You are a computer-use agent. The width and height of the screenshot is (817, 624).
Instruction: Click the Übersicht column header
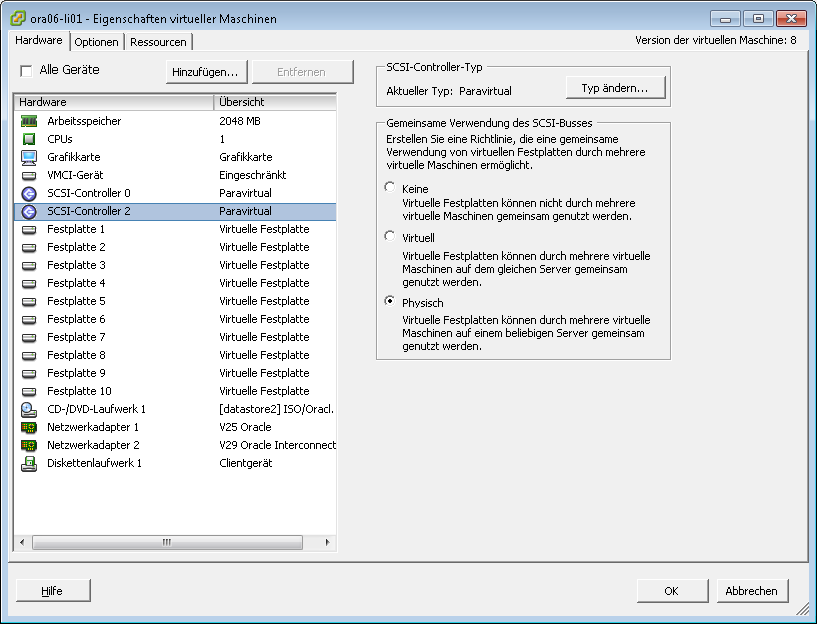click(275, 102)
